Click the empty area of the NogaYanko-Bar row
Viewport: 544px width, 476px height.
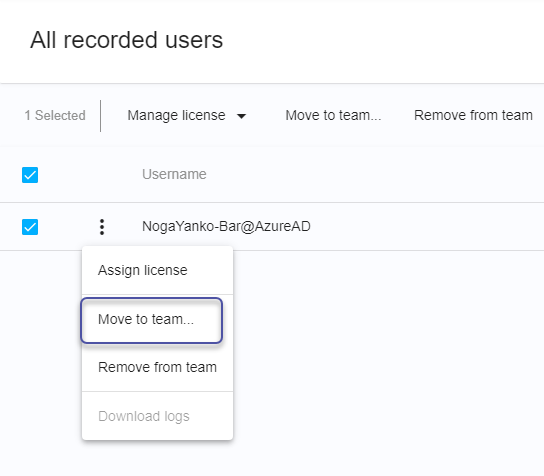click(x=427, y=227)
